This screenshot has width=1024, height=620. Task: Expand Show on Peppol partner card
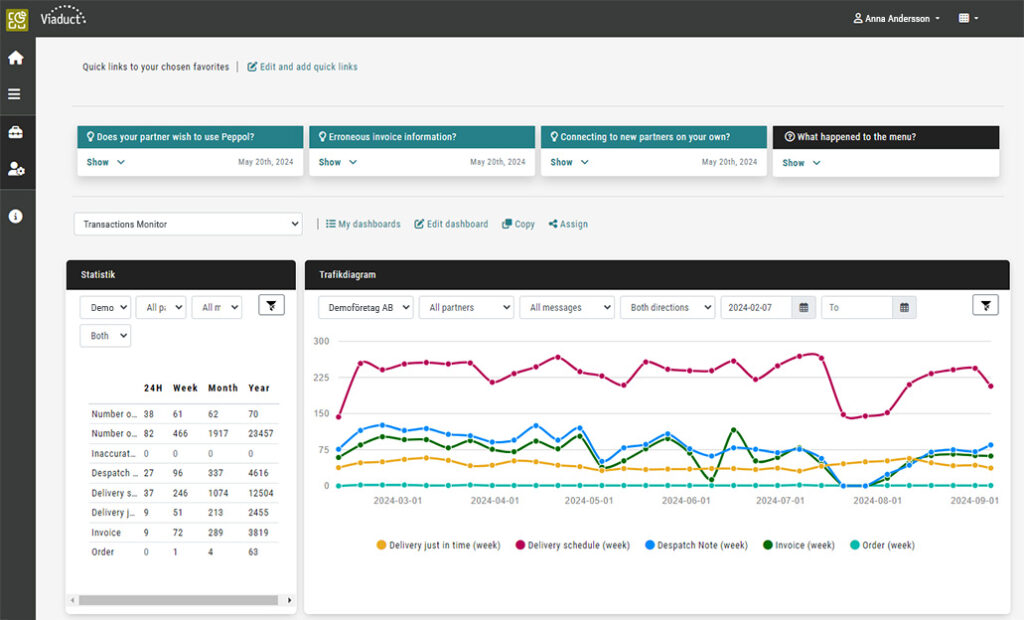click(105, 162)
